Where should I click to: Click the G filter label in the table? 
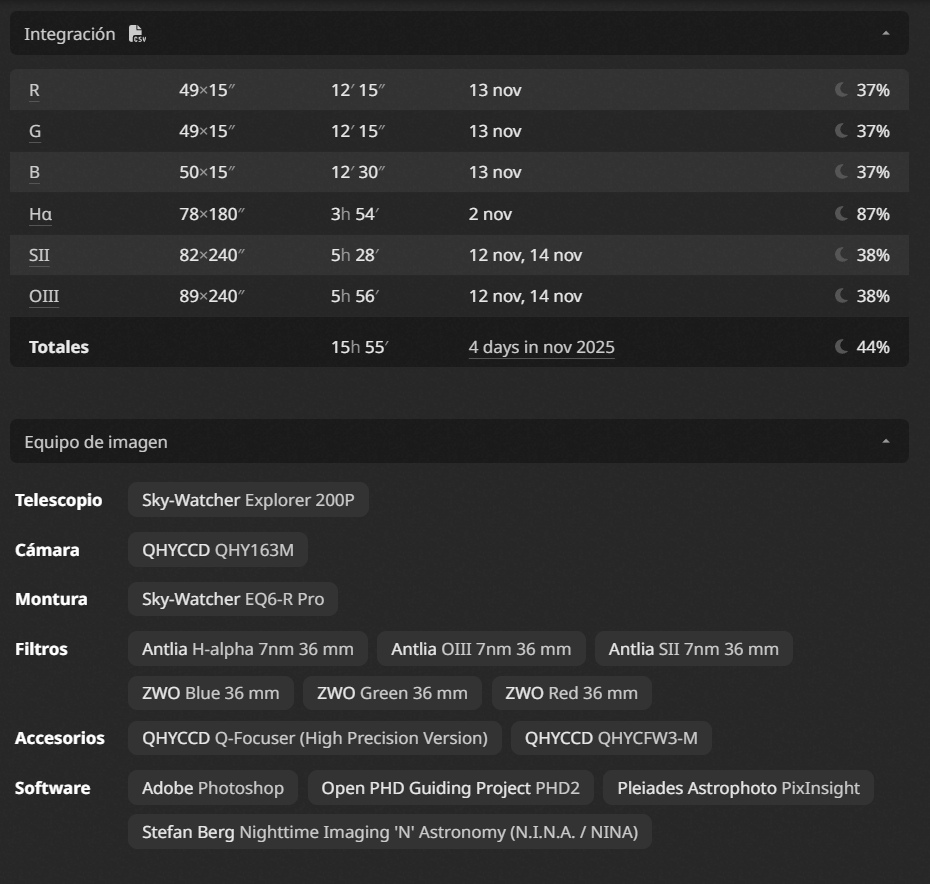pyautogui.click(x=35, y=131)
